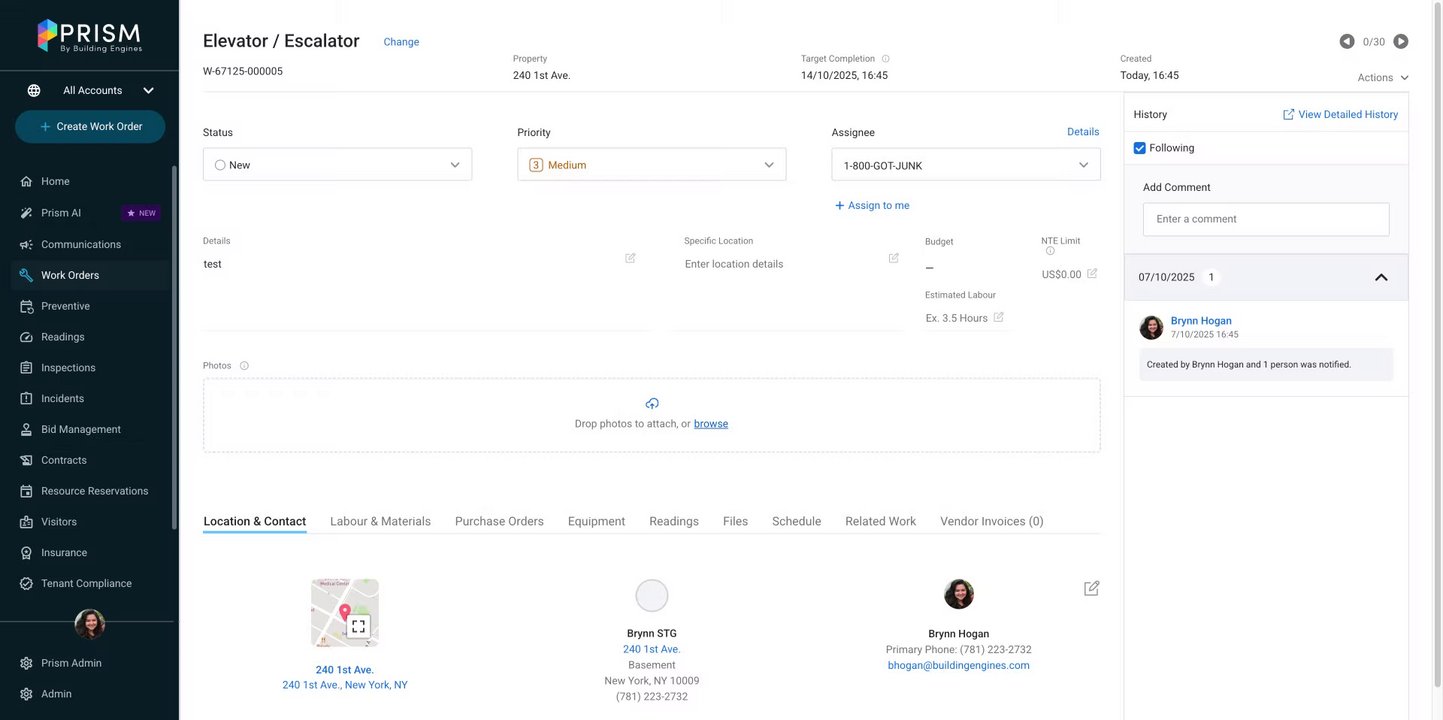Open the Status dropdown
The image size is (1443, 720).
tap(337, 165)
